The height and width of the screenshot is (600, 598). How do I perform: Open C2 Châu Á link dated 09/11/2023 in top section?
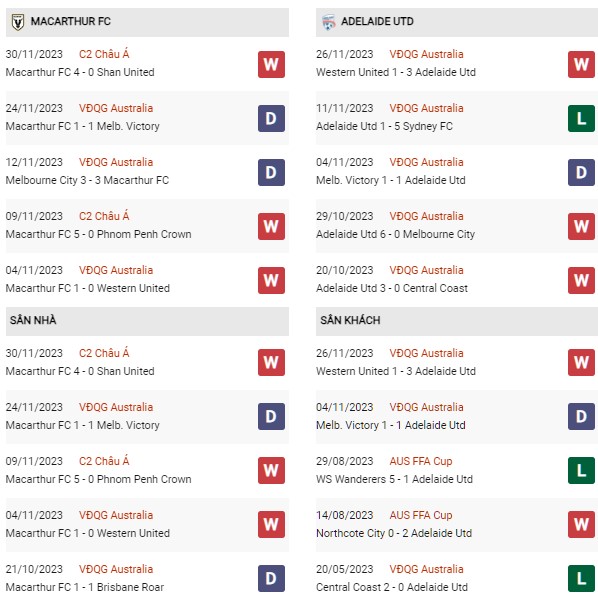tap(104, 216)
